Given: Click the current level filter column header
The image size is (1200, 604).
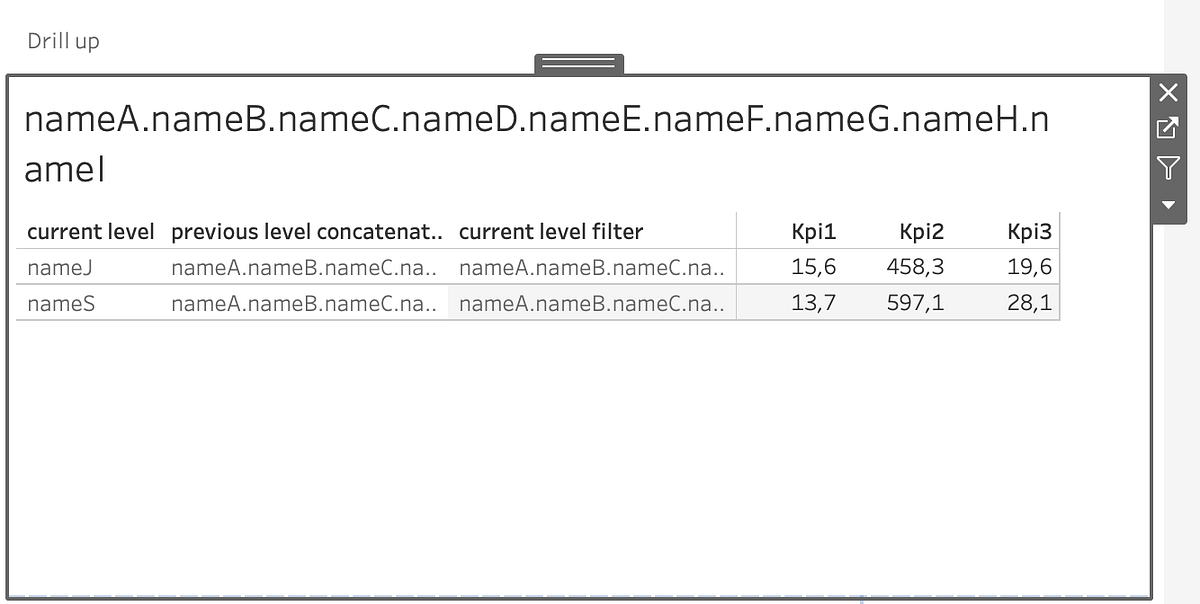Looking at the screenshot, I should pos(551,231).
